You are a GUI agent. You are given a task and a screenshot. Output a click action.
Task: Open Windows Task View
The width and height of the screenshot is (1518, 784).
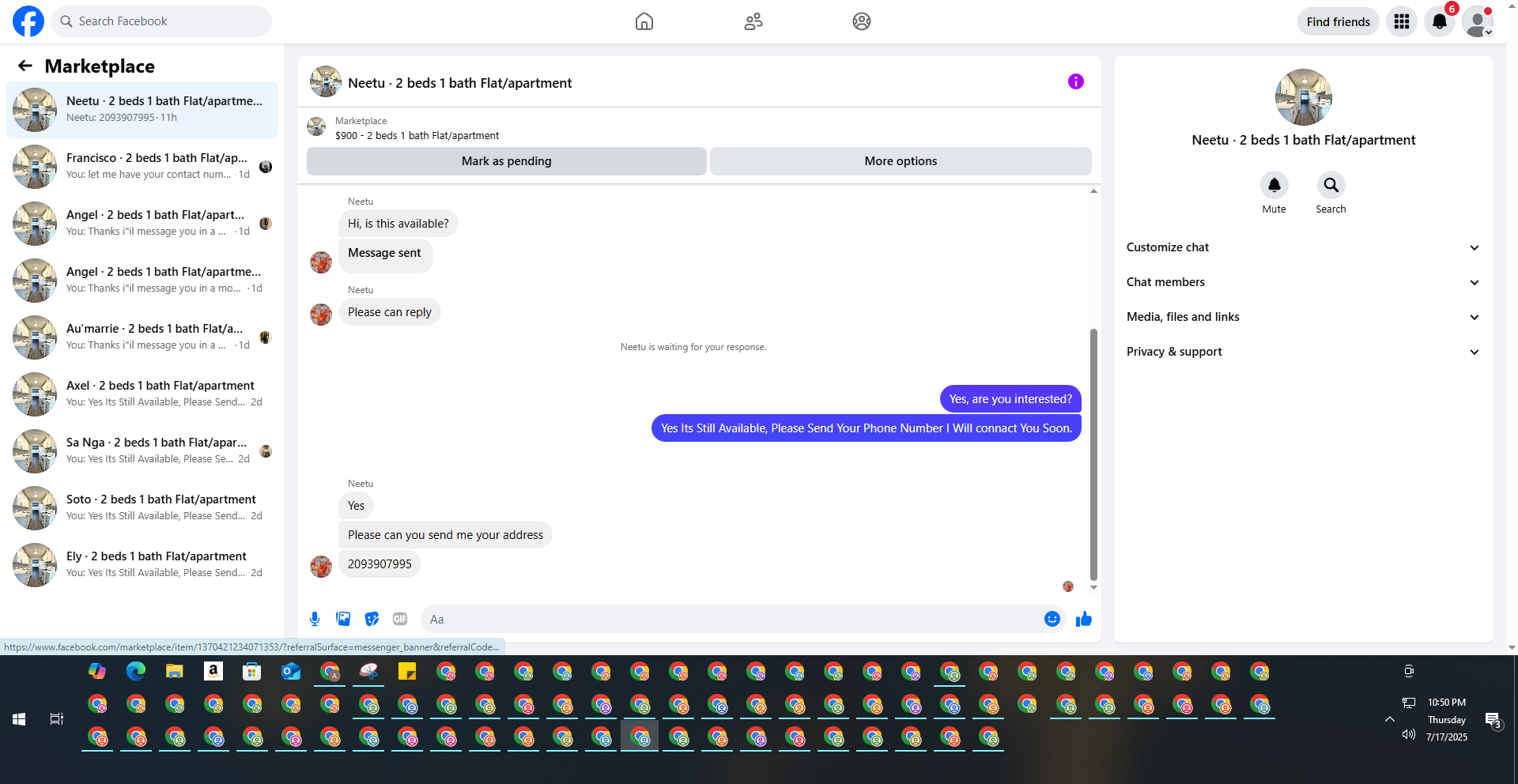57,719
